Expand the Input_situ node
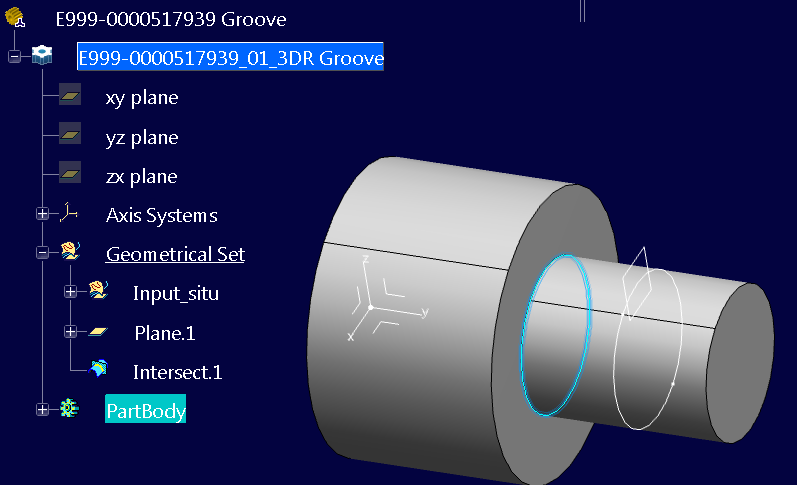The height and width of the screenshot is (489, 797). tap(71, 291)
